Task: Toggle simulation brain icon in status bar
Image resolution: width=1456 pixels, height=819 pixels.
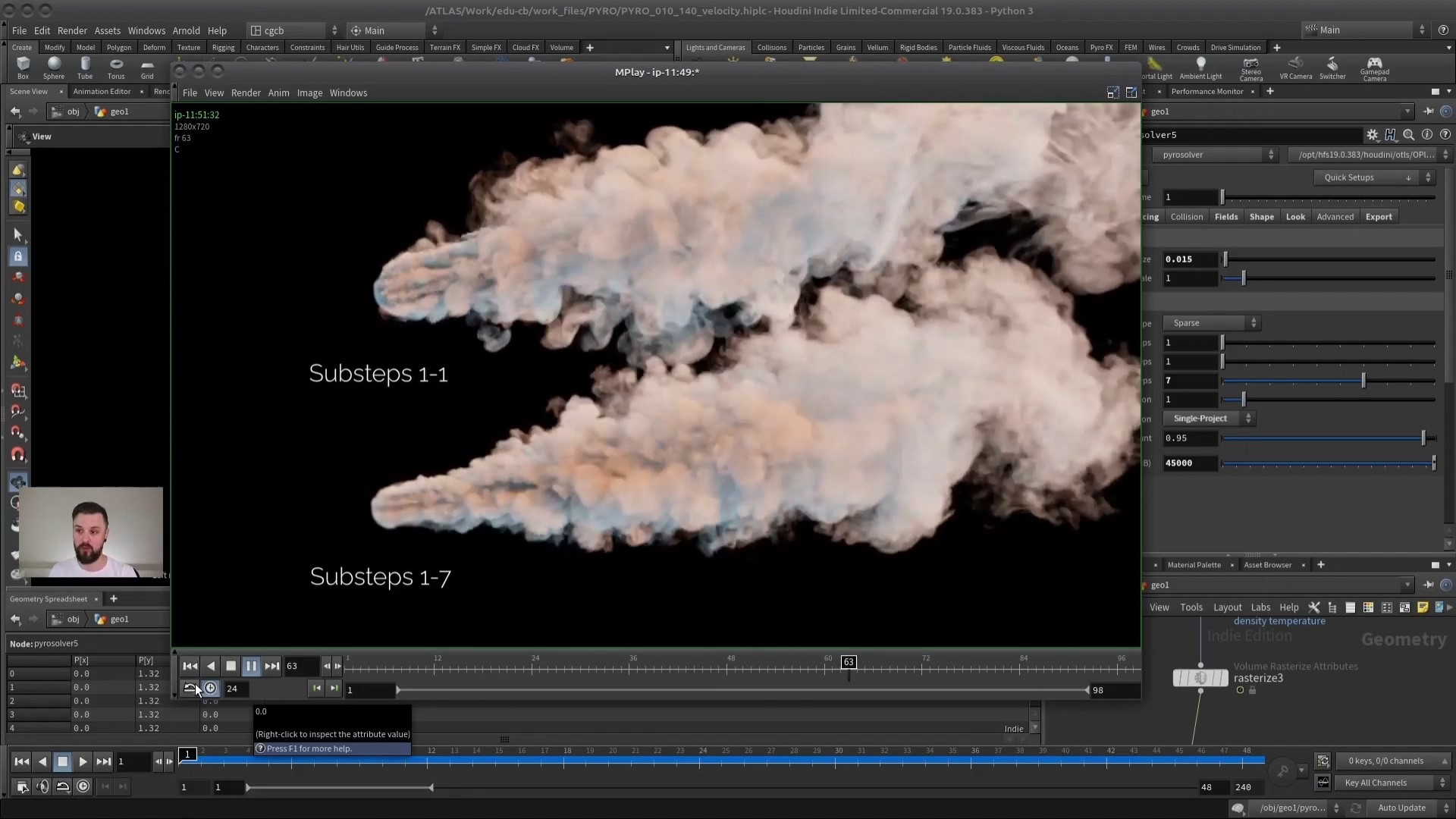Action: coord(1238,808)
